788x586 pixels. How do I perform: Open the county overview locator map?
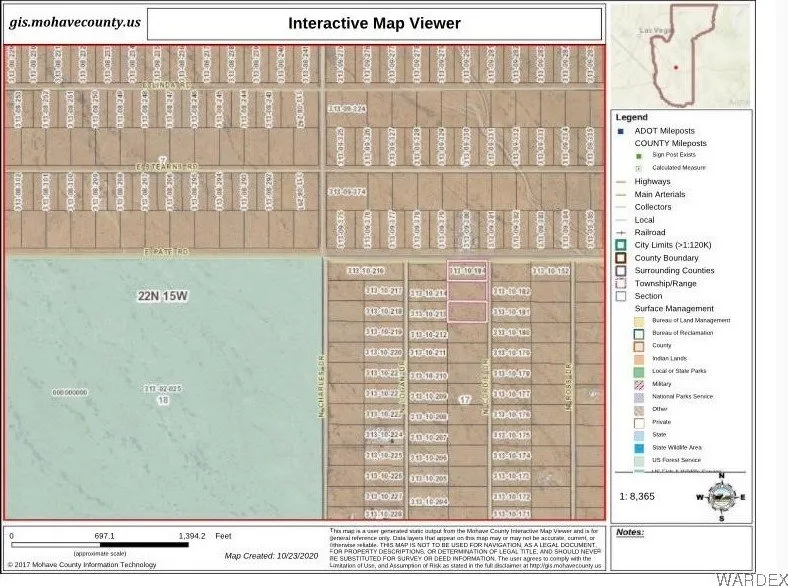coord(680,55)
